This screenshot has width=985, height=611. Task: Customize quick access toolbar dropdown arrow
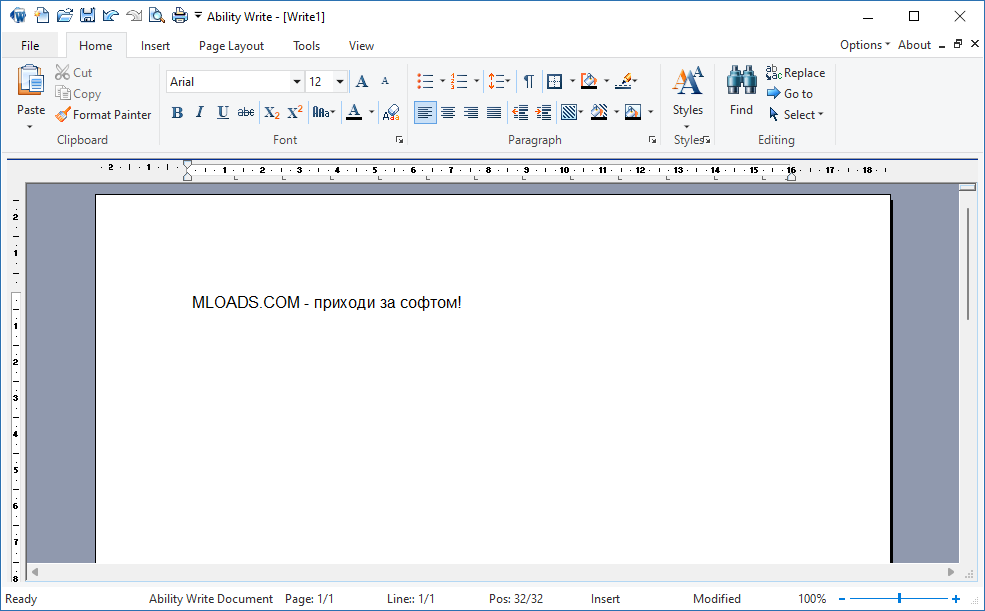[x=198, y=15]
